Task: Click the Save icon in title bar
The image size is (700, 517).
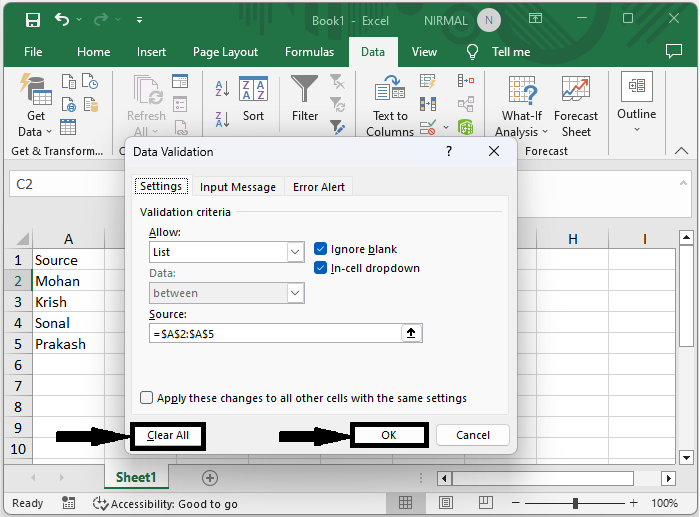Action: point(32,19)
